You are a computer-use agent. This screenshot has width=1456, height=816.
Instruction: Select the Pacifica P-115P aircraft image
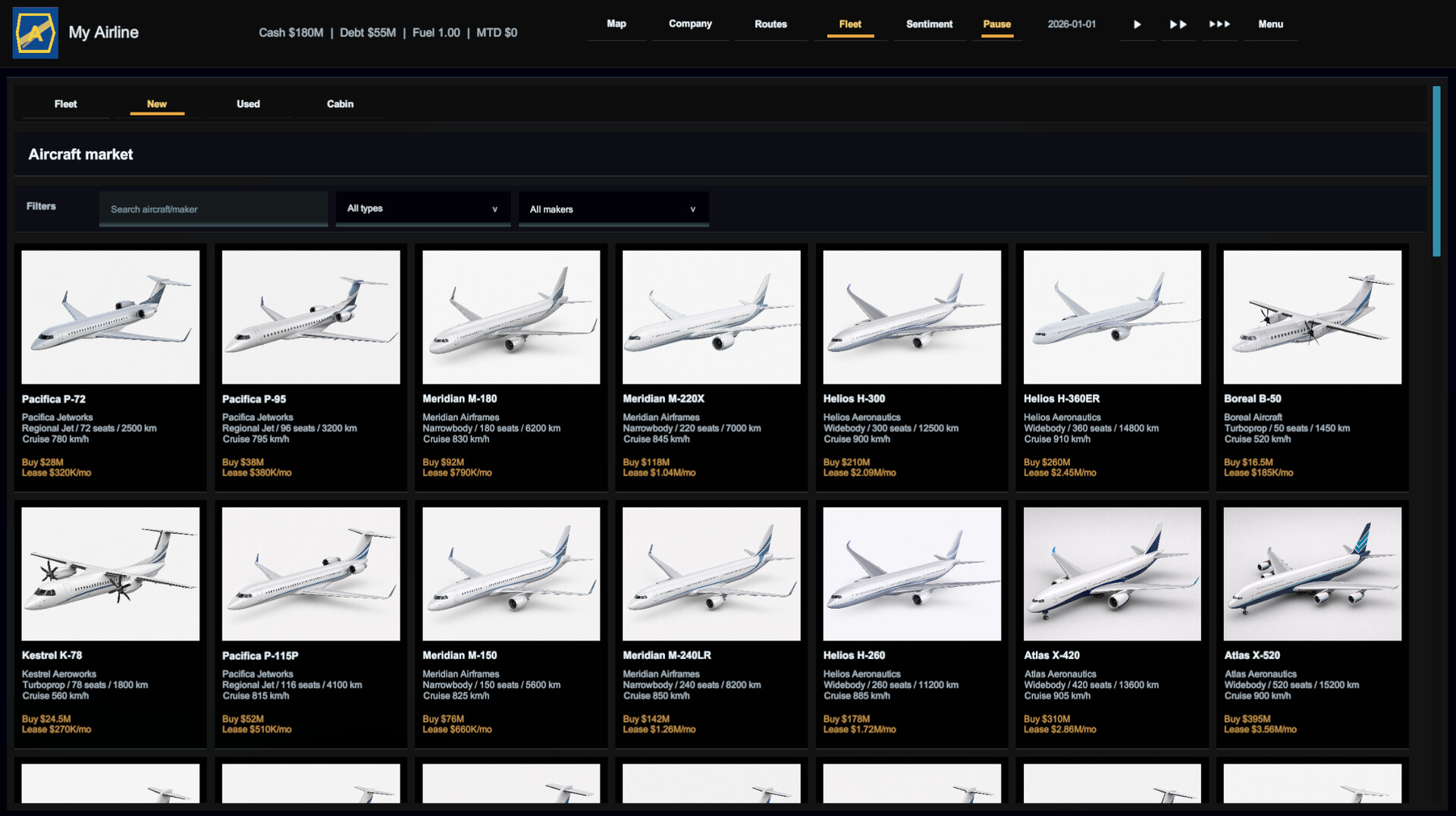[x=311, y=574]
